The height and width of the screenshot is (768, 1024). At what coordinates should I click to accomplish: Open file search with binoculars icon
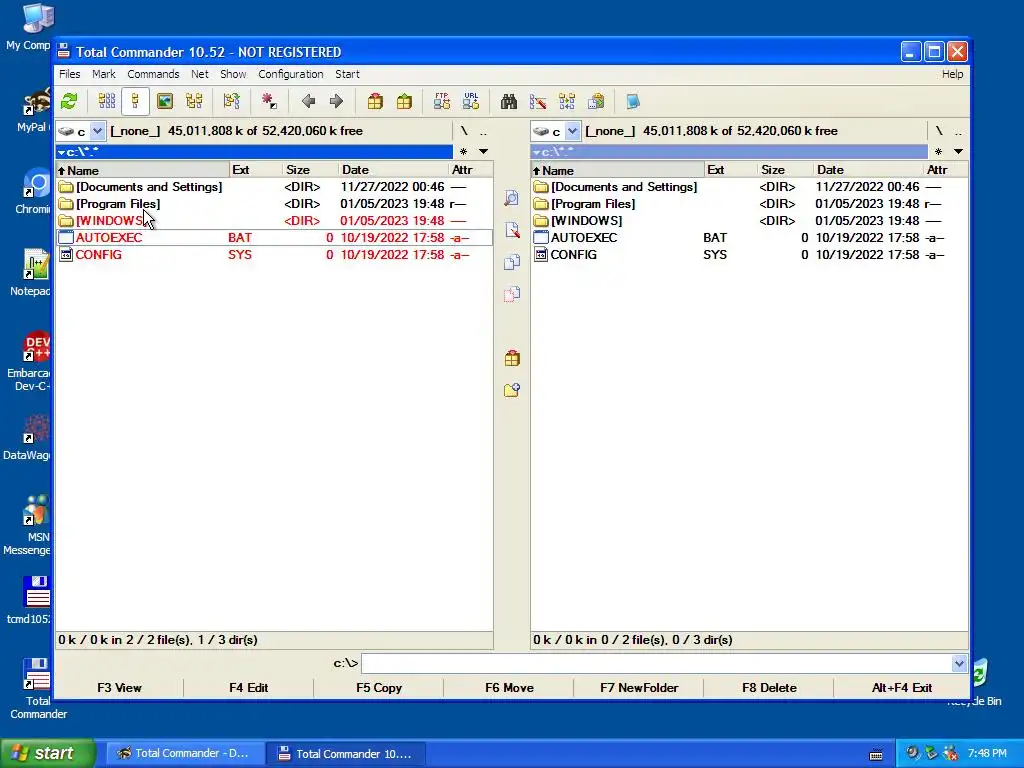point(509,101)
